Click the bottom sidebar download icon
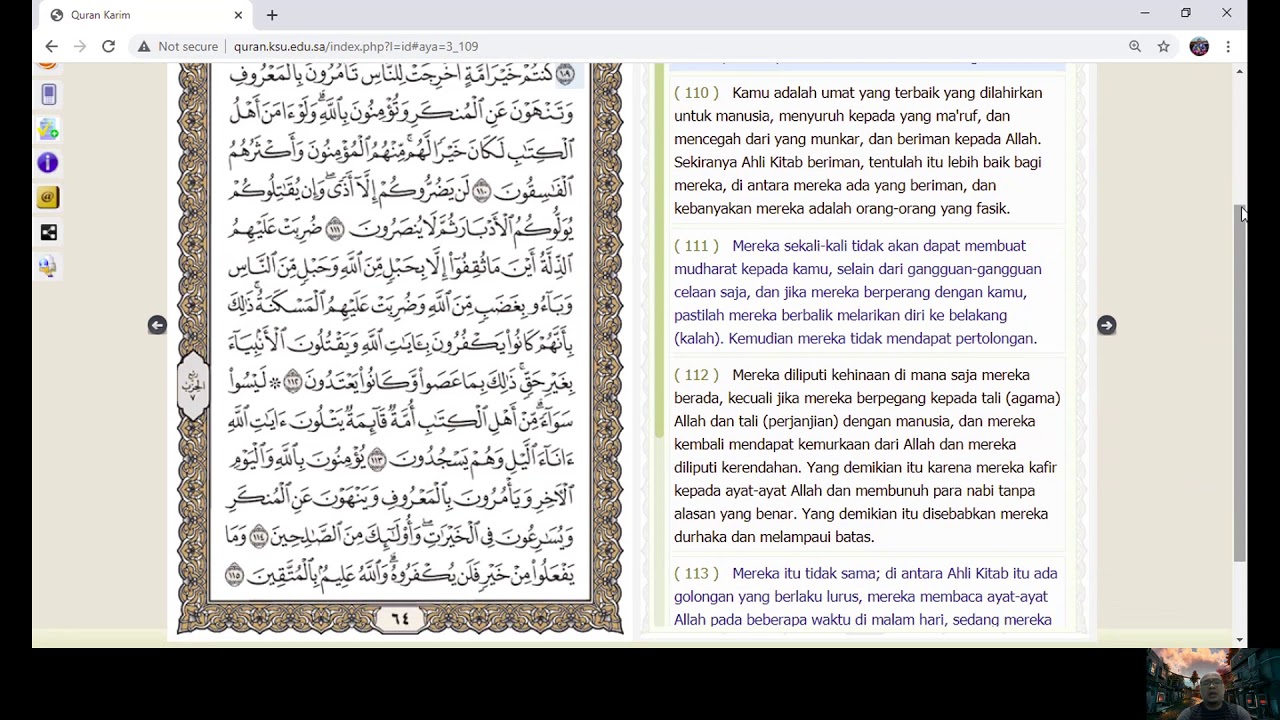Image resolution: width=1280 pixels, height=720 pixels. [48, 266]
